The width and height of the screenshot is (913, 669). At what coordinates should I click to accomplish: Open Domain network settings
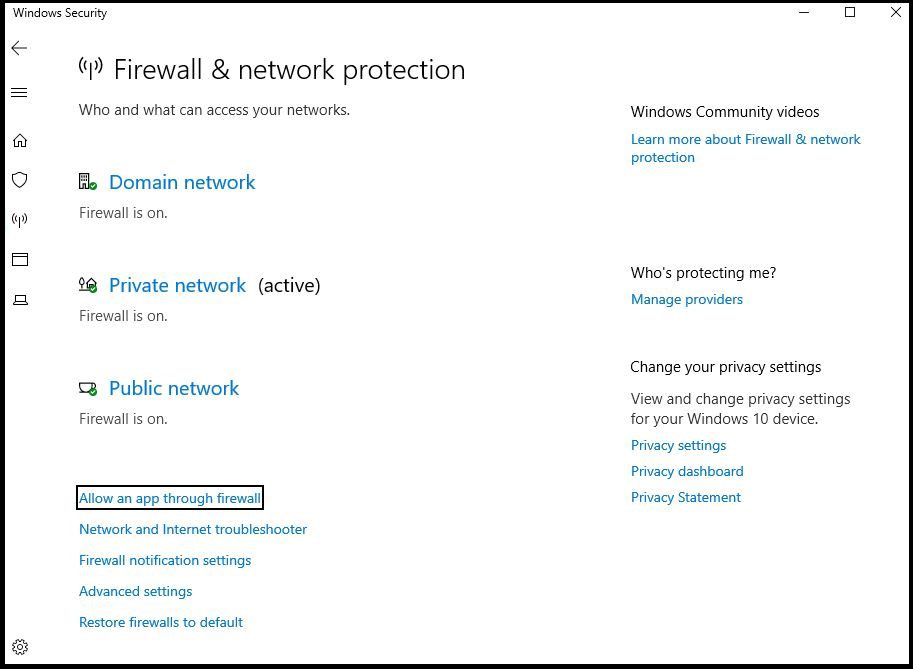(182, 182)
